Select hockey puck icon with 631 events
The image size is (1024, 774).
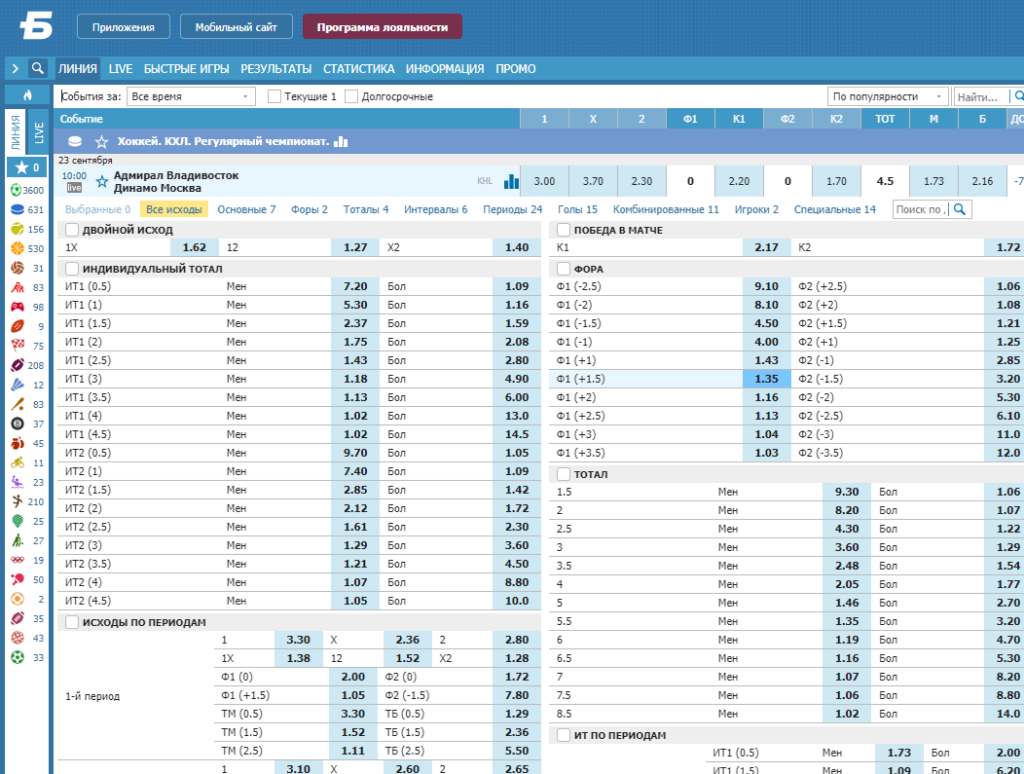17,210
